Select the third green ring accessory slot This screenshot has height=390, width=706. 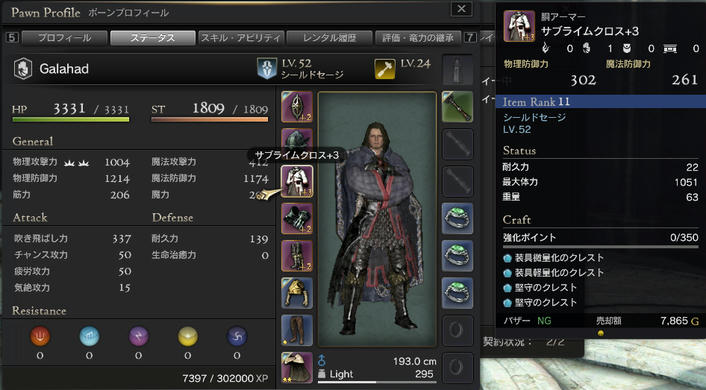(x=457, y=293)
